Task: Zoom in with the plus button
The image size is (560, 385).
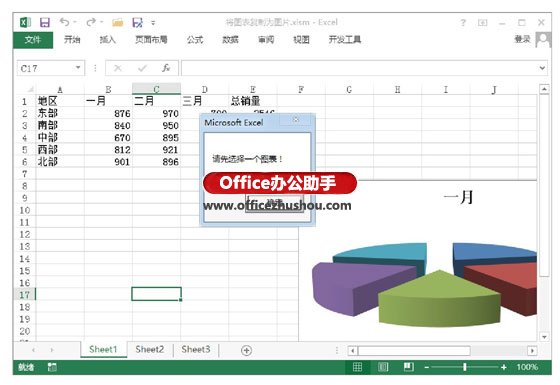Action: tap(504, 367)
